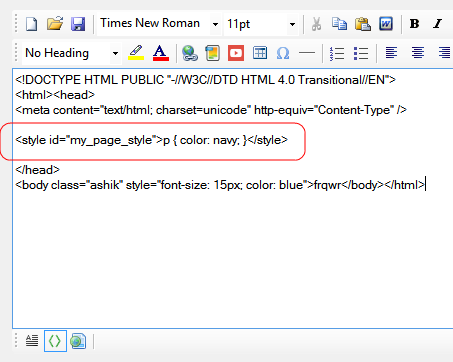
Task: Insert YouTube video icon
Action: tap(236, 53)
